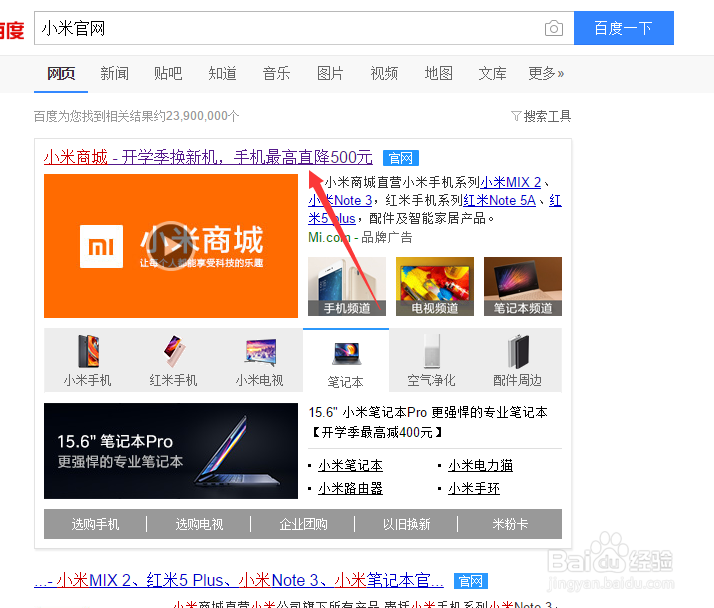Click the camera image search icon
The width and height of the screenshot is (714, 608).
pyautogui.click(x=554, y=28)
